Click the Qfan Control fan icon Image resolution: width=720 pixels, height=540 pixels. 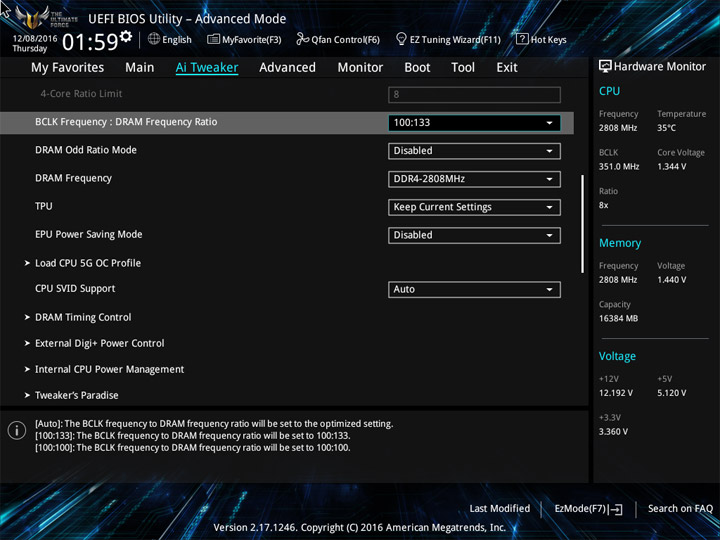point(302,39)
